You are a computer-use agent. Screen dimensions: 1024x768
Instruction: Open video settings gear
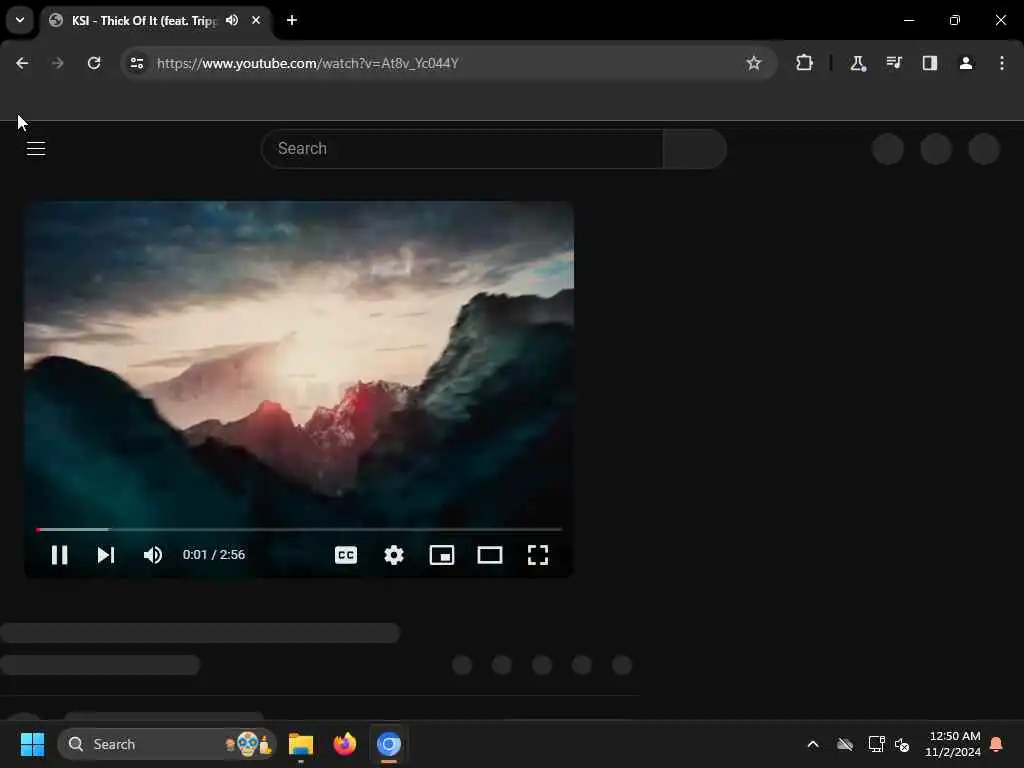[394, 555]
